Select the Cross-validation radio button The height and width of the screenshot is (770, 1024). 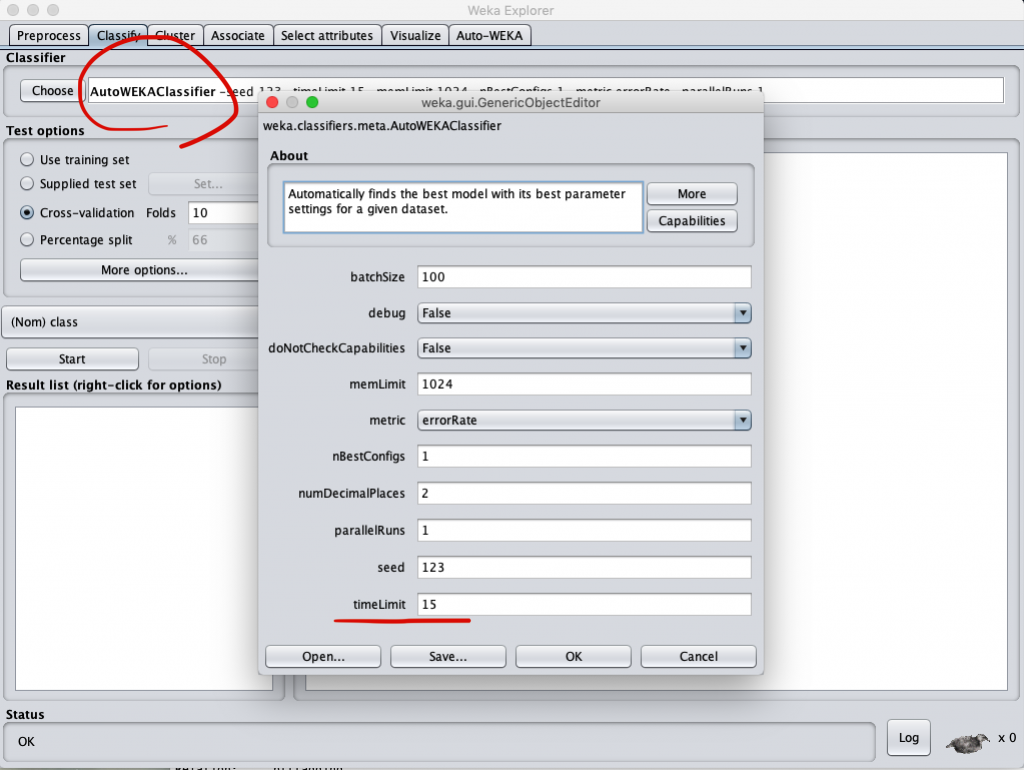pos(27,212)
